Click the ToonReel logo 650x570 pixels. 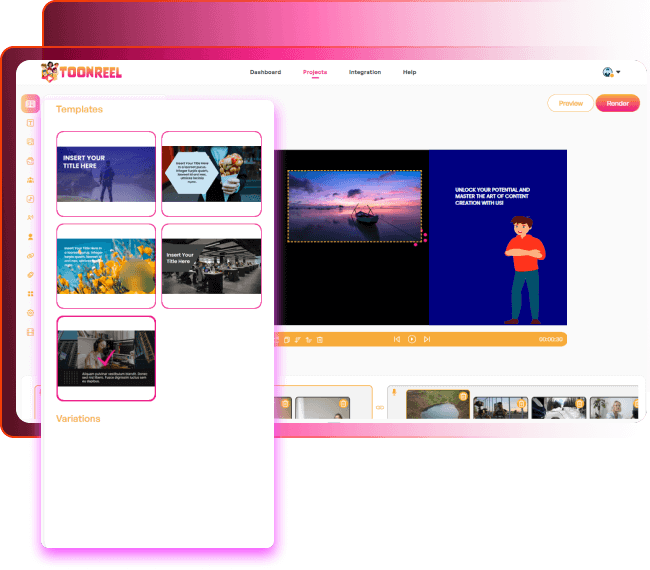pos(80,72)
